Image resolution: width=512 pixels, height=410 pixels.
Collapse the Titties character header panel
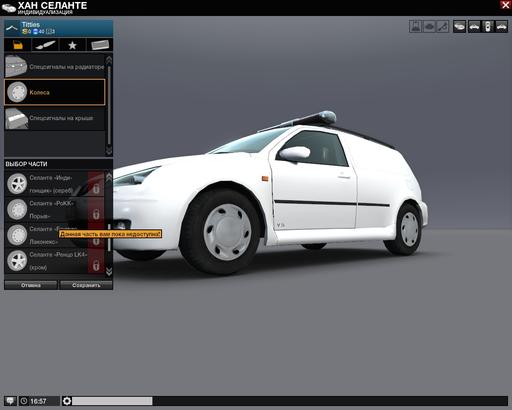coord(12,28)
